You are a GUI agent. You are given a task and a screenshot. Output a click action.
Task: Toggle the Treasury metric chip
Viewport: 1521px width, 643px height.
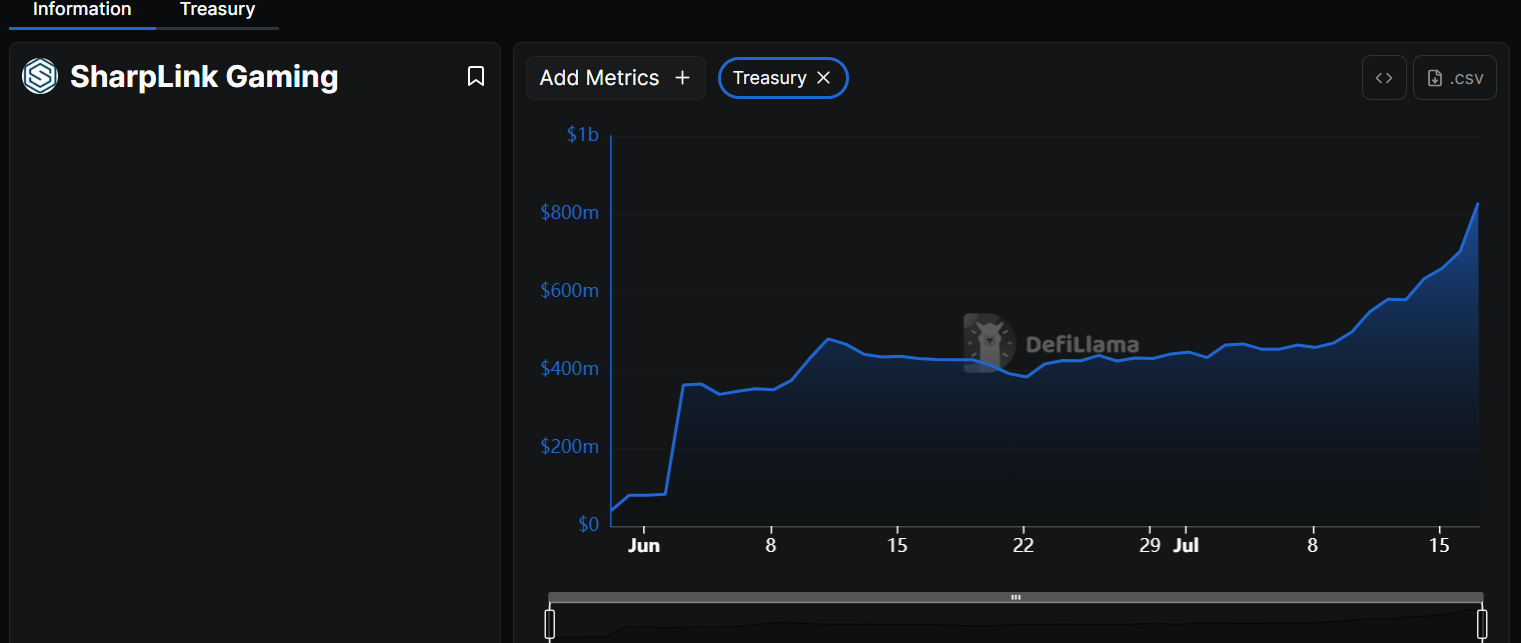(783, 78)
